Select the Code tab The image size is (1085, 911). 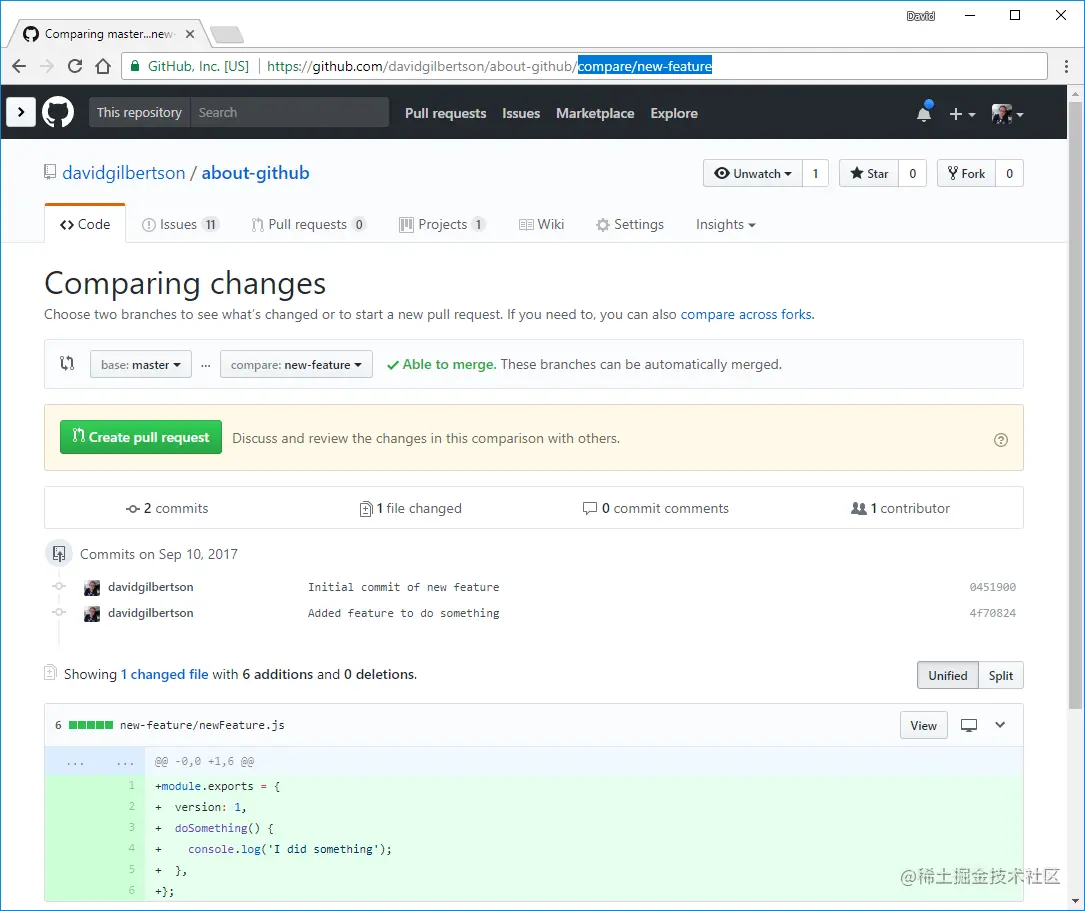click(x=85, y=224)
